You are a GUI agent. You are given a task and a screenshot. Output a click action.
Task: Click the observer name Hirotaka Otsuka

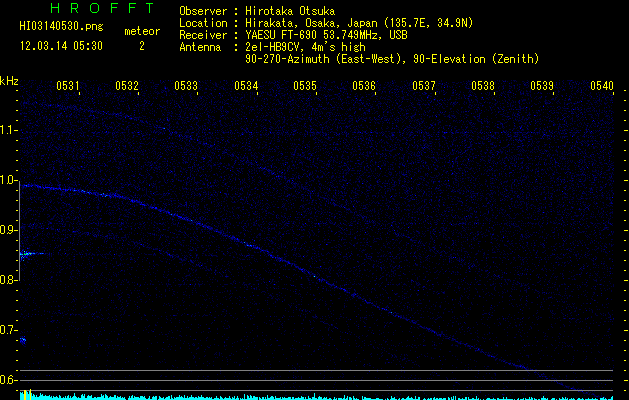(x=290, y=11)
